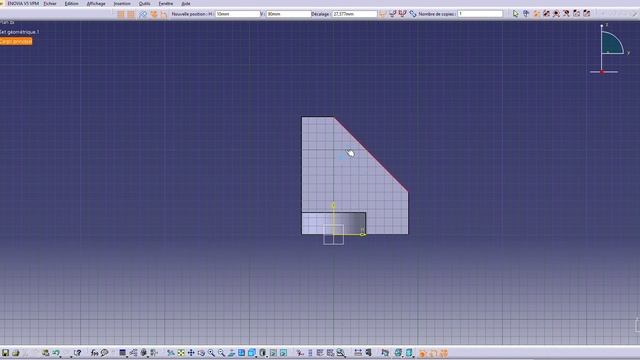Open the ENOVIA V5 VPM menu

23,3
